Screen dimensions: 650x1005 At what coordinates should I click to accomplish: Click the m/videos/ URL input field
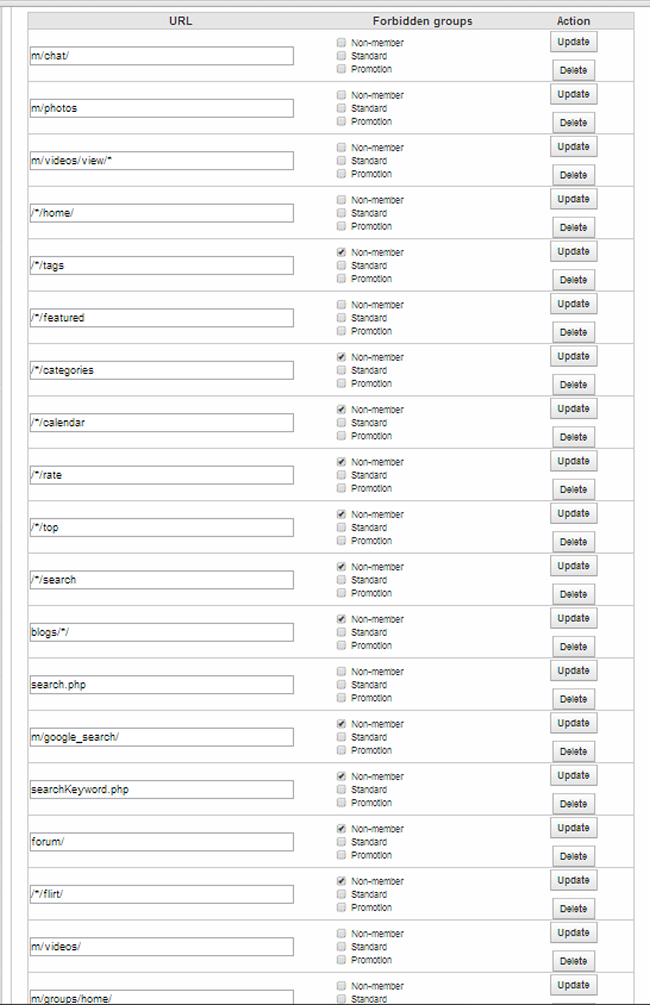point(161,947)
